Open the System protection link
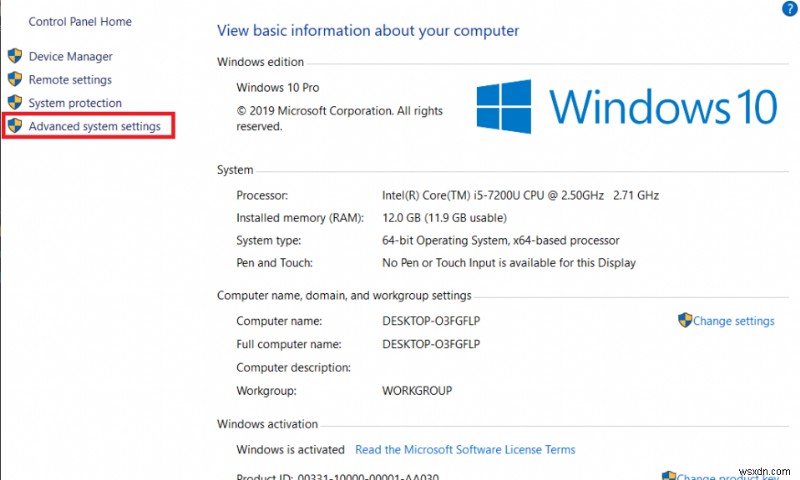Screen dimensions: 800x480 (x=75, y=103)
